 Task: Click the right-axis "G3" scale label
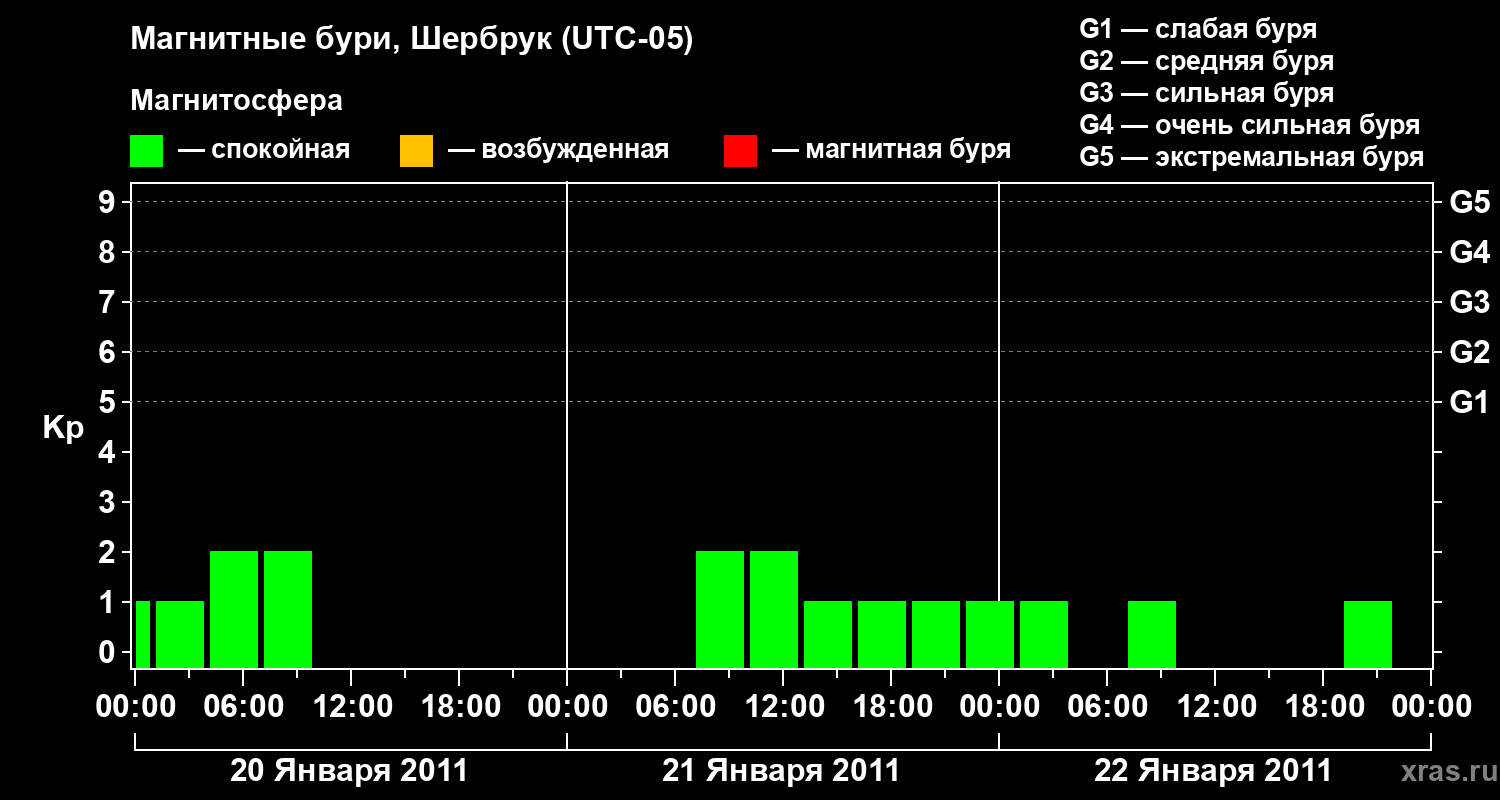pos(1469,302)
